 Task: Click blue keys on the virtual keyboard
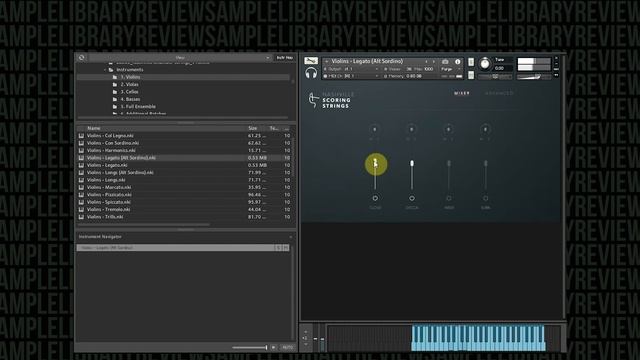(478, 338)
